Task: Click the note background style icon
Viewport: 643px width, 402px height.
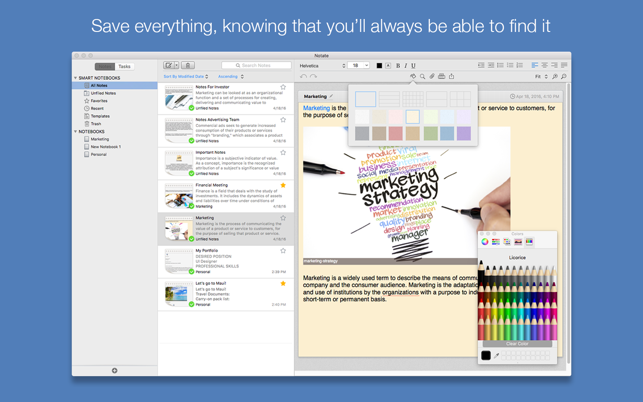Action: point(413,76)
